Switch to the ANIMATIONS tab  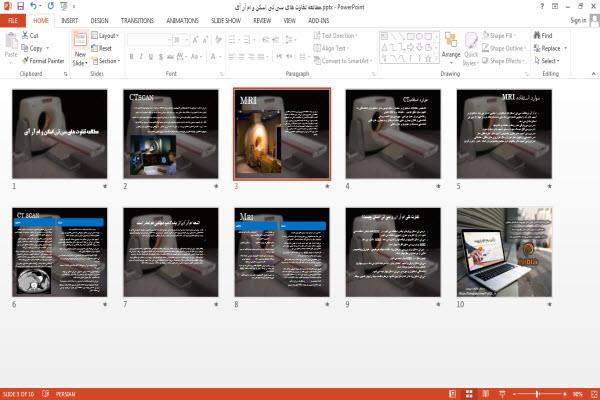coord(183,21)
